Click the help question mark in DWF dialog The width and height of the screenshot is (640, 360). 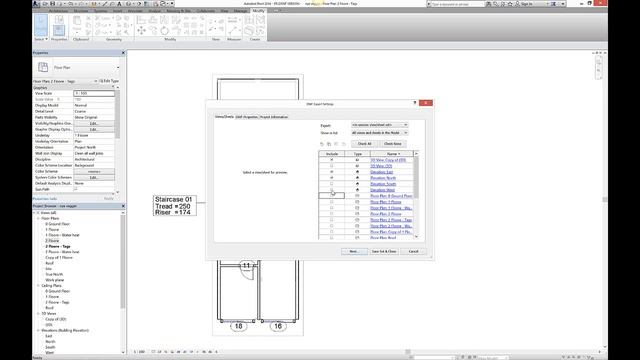click(x=415, y=103)
